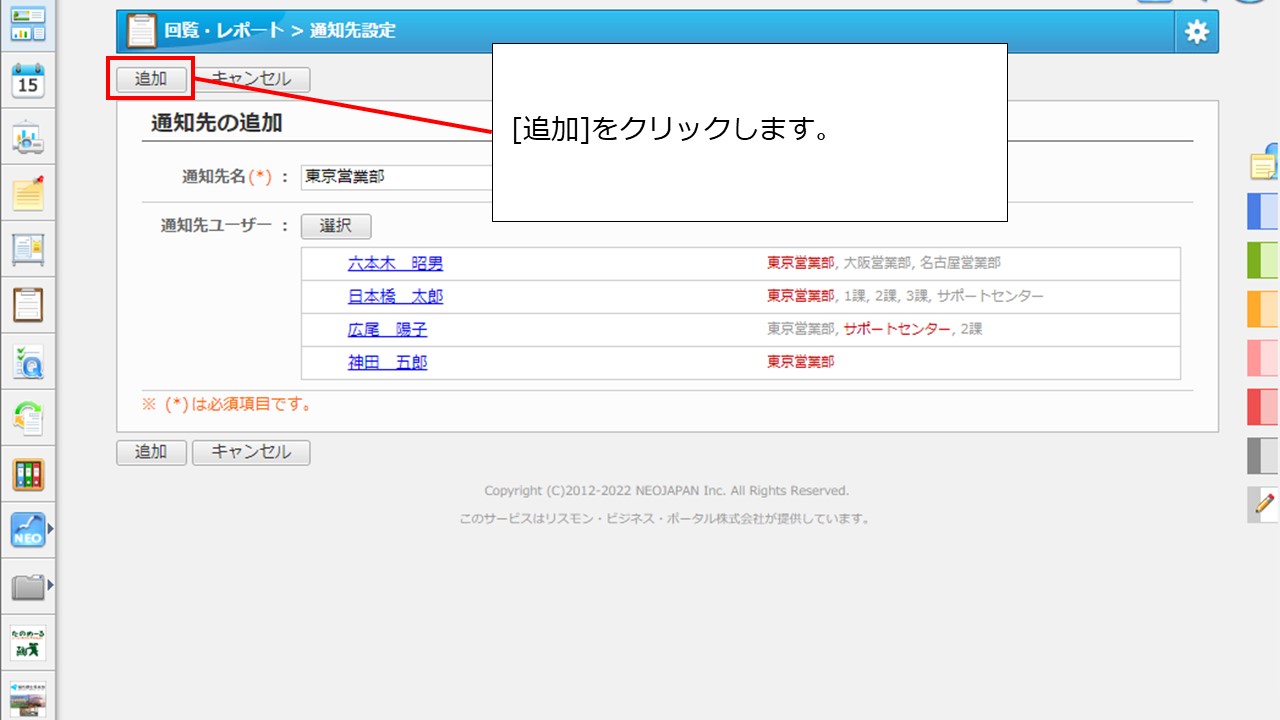Image resolution: width=1280 pixels, height=720 pixels.
Task: Click the 通知先名 text field containing 東京営業部
Action: tap(397, 177)
